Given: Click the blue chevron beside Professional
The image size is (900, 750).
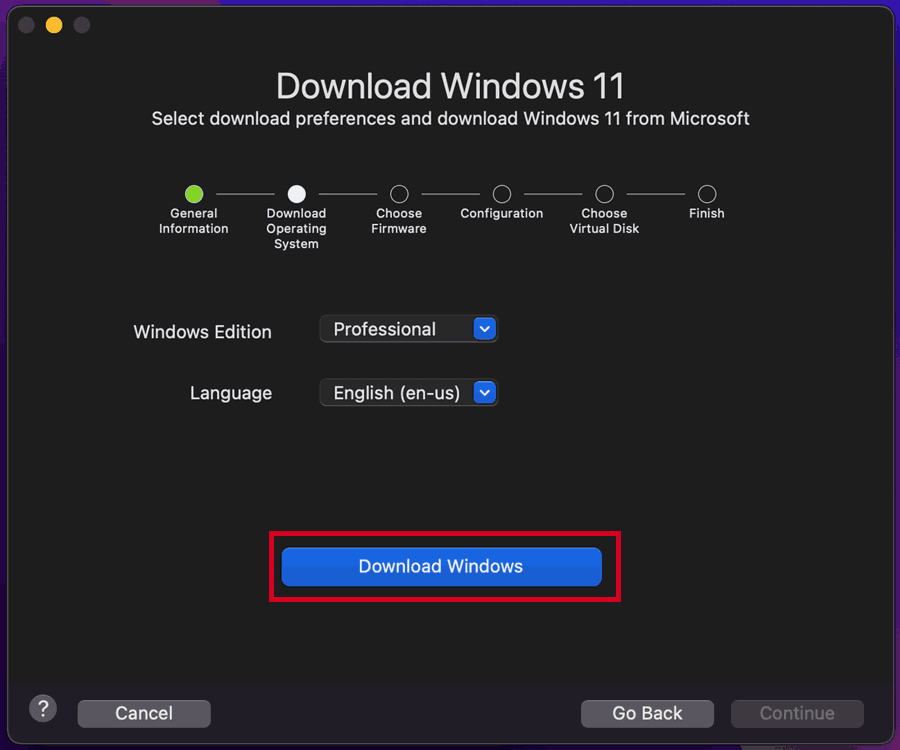Looking at the screenshot, I should pos(485,329).
